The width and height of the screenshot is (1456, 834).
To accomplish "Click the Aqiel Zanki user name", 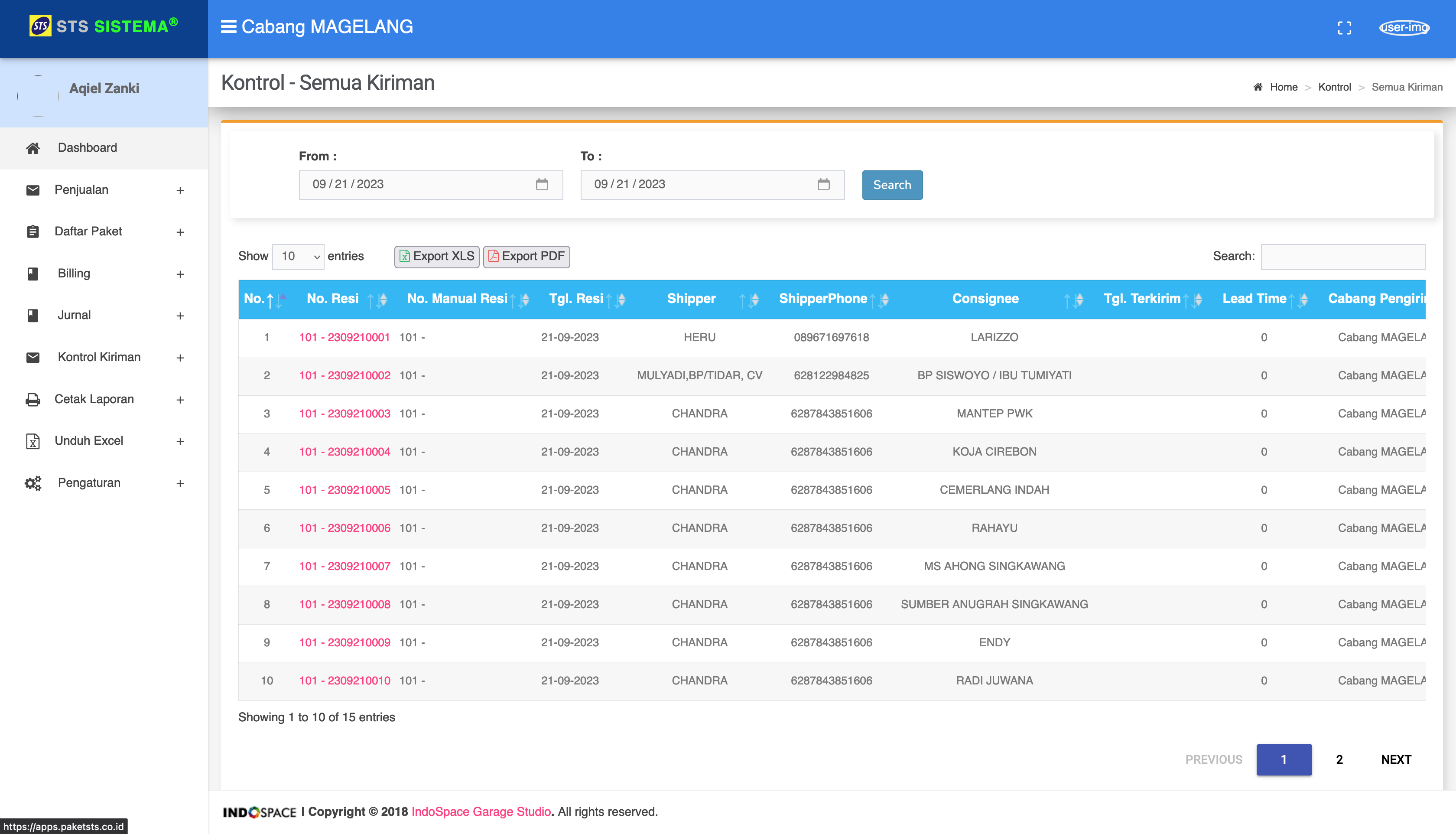I will [104, 88].
